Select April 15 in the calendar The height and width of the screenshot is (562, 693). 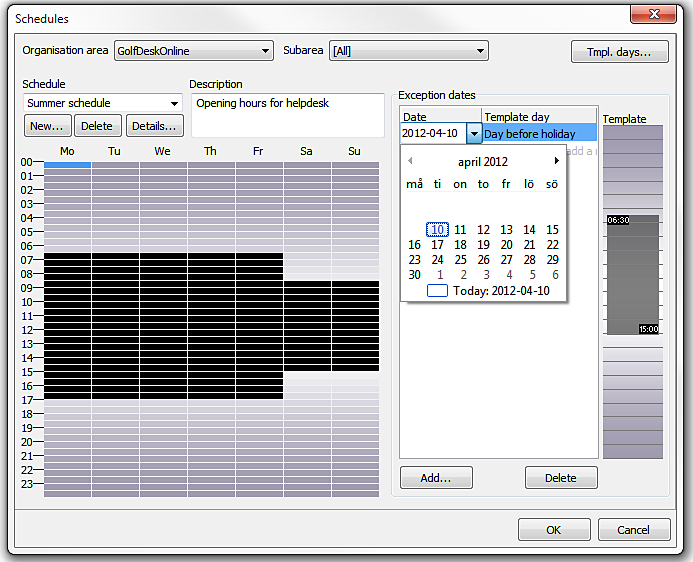click(x=552, y=230)
